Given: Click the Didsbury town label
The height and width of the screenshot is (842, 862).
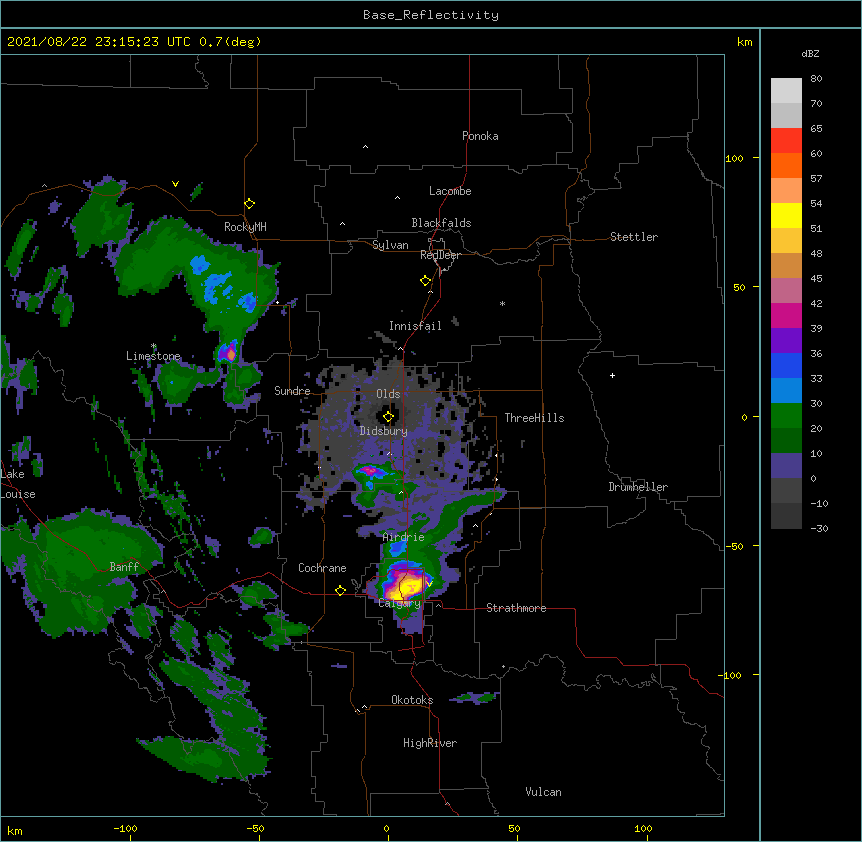Looking at the screenshot, I should pos(383,431).
